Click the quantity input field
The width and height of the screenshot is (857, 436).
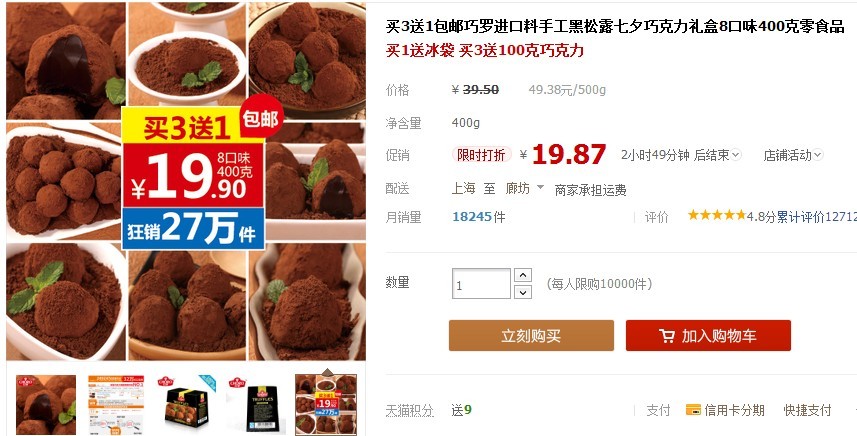click(x=481, y=284)
